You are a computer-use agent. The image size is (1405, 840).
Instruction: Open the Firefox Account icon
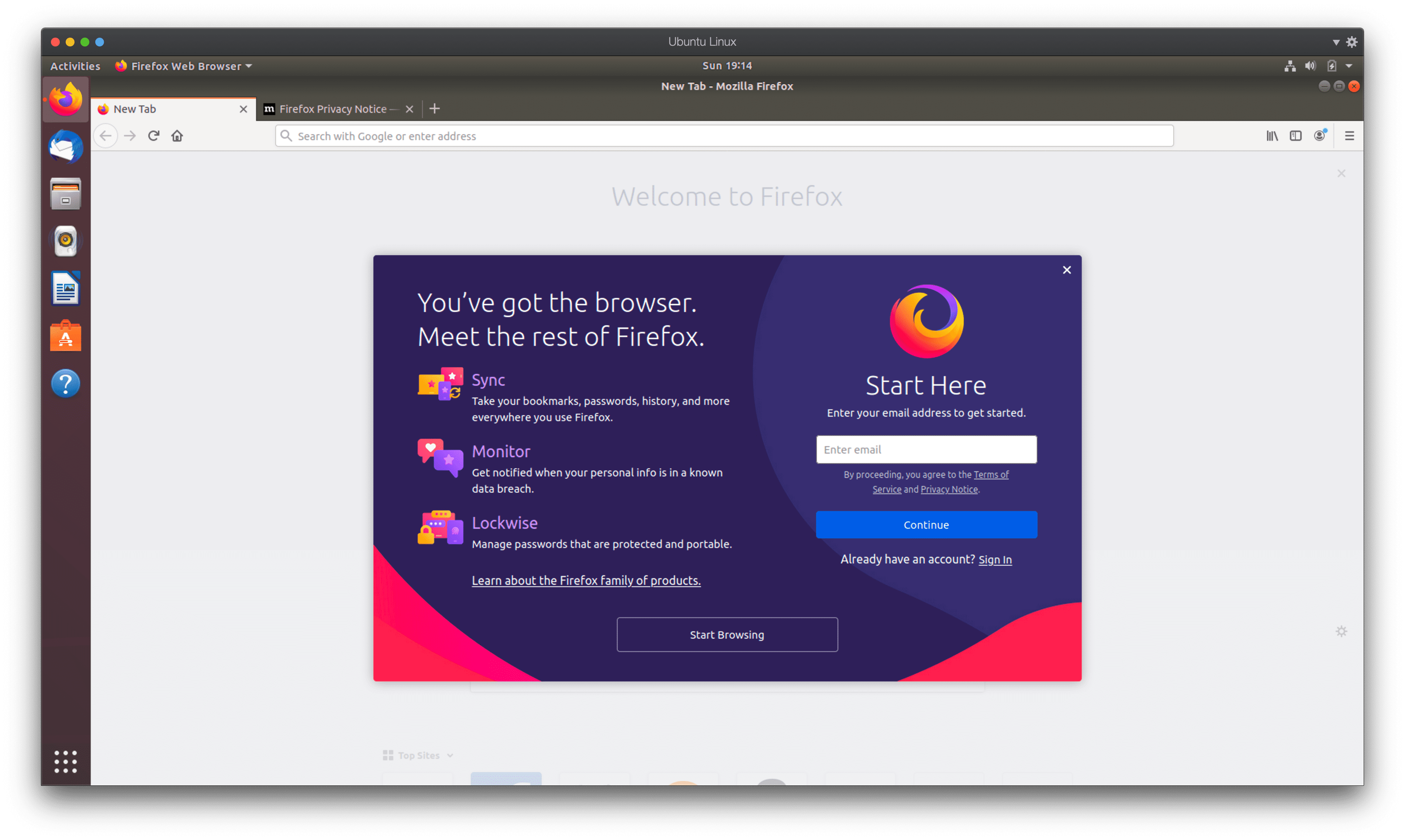coord(1319,136)
